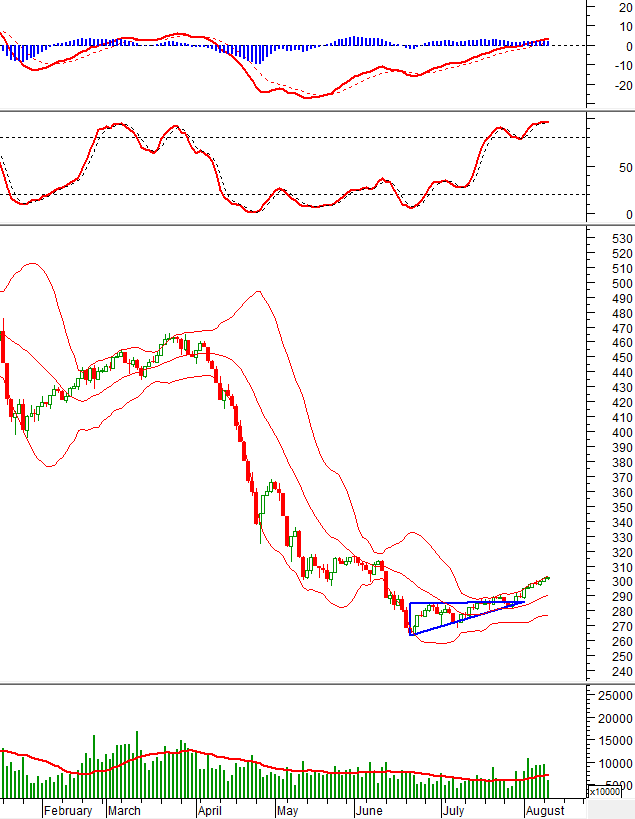Screen dimensions: 635x819
Task: Click the 250 price axis label
Action: (621, 657)
